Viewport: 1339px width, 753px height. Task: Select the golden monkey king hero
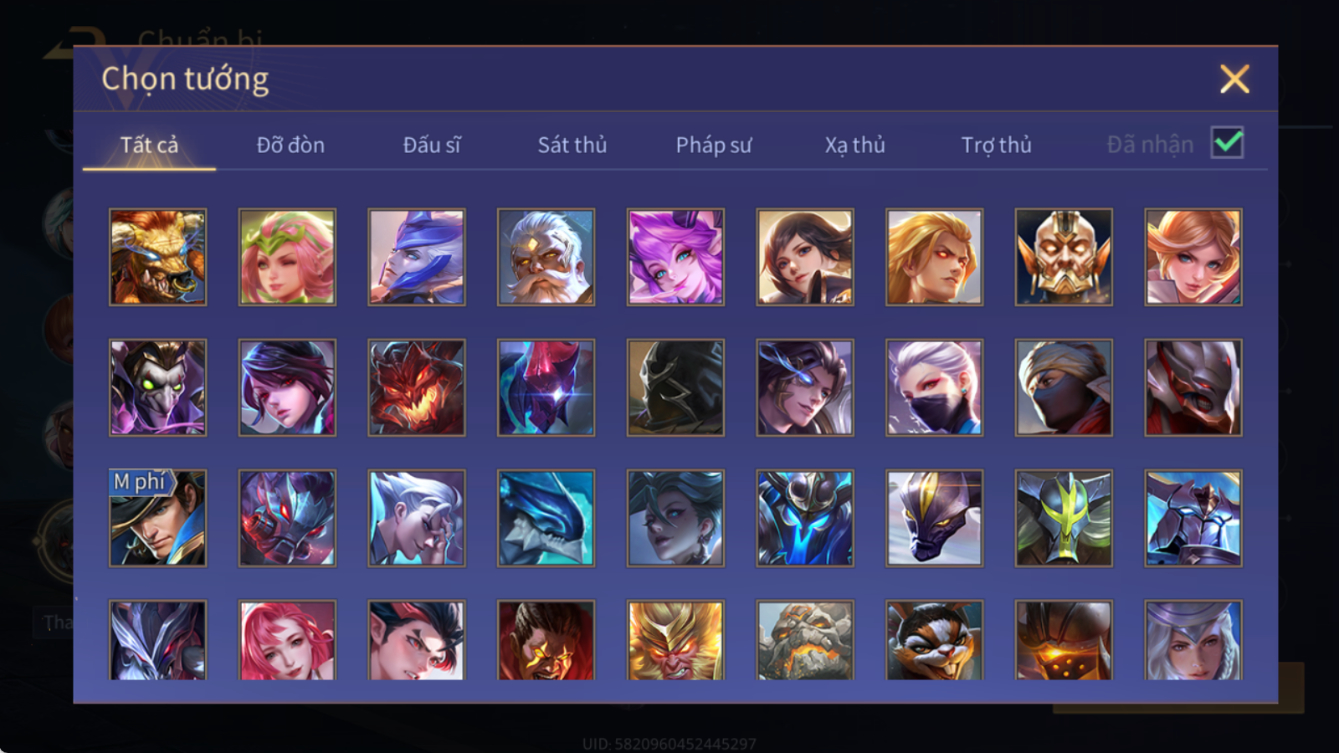tap(676, 640)
